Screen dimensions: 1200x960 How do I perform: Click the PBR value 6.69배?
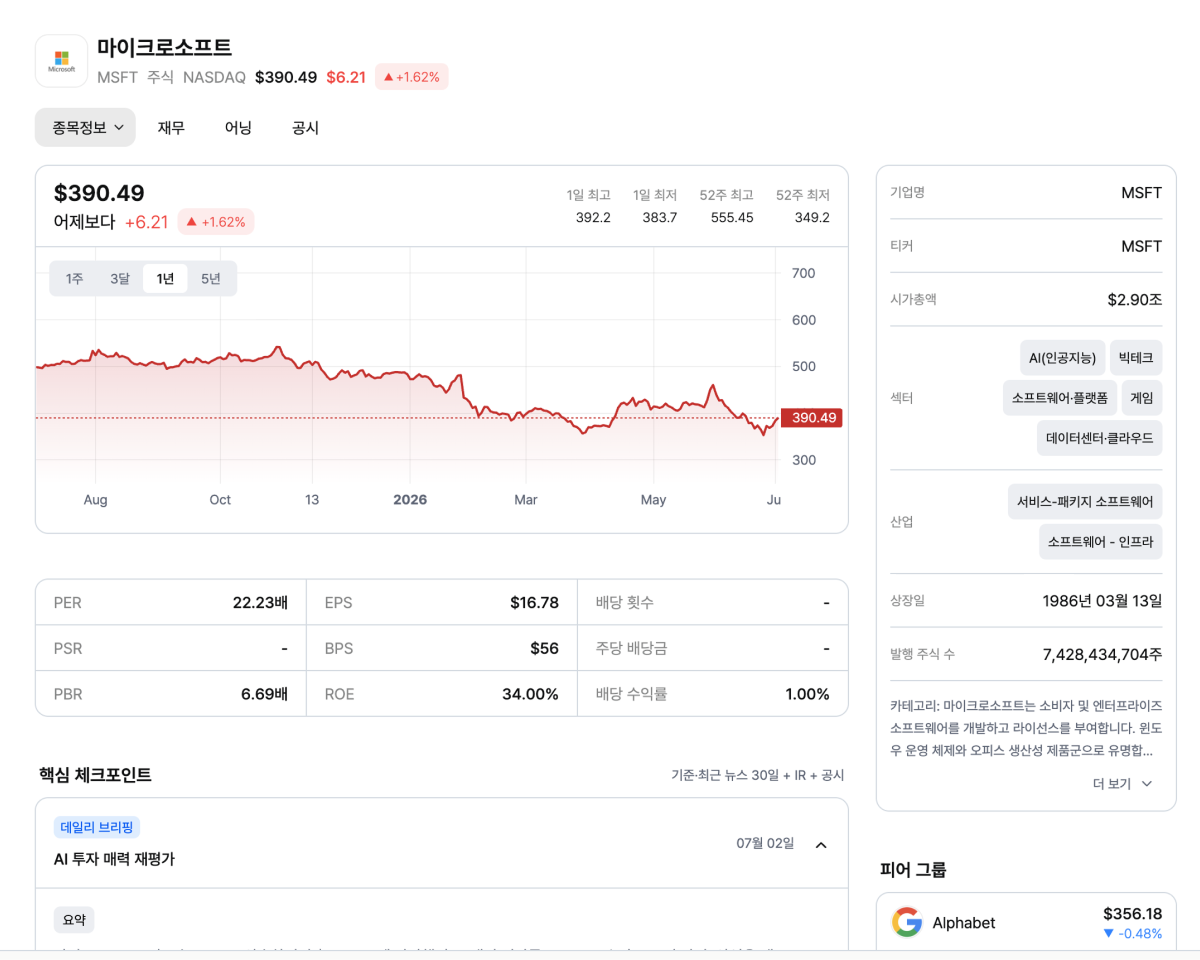coord(264,694)
